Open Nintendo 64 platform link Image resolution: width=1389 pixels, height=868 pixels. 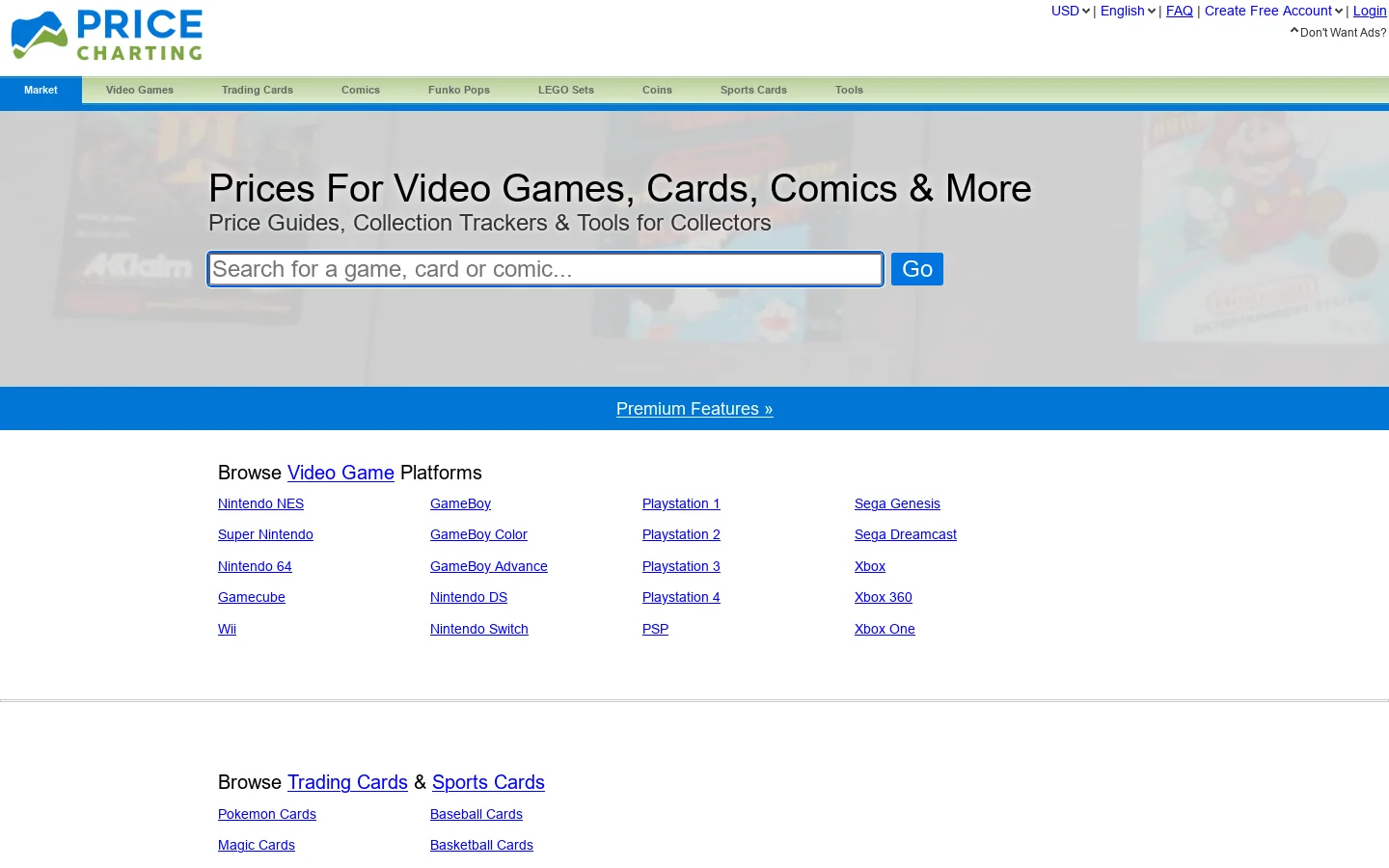click(255, 566)
